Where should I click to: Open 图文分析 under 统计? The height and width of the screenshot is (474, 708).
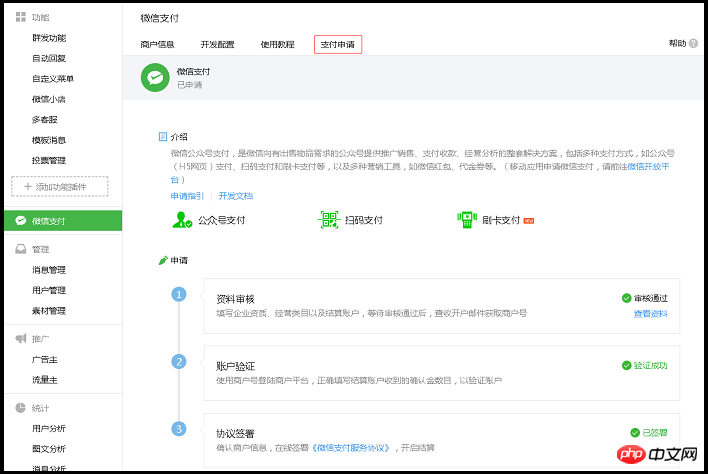tap(49, 449)
